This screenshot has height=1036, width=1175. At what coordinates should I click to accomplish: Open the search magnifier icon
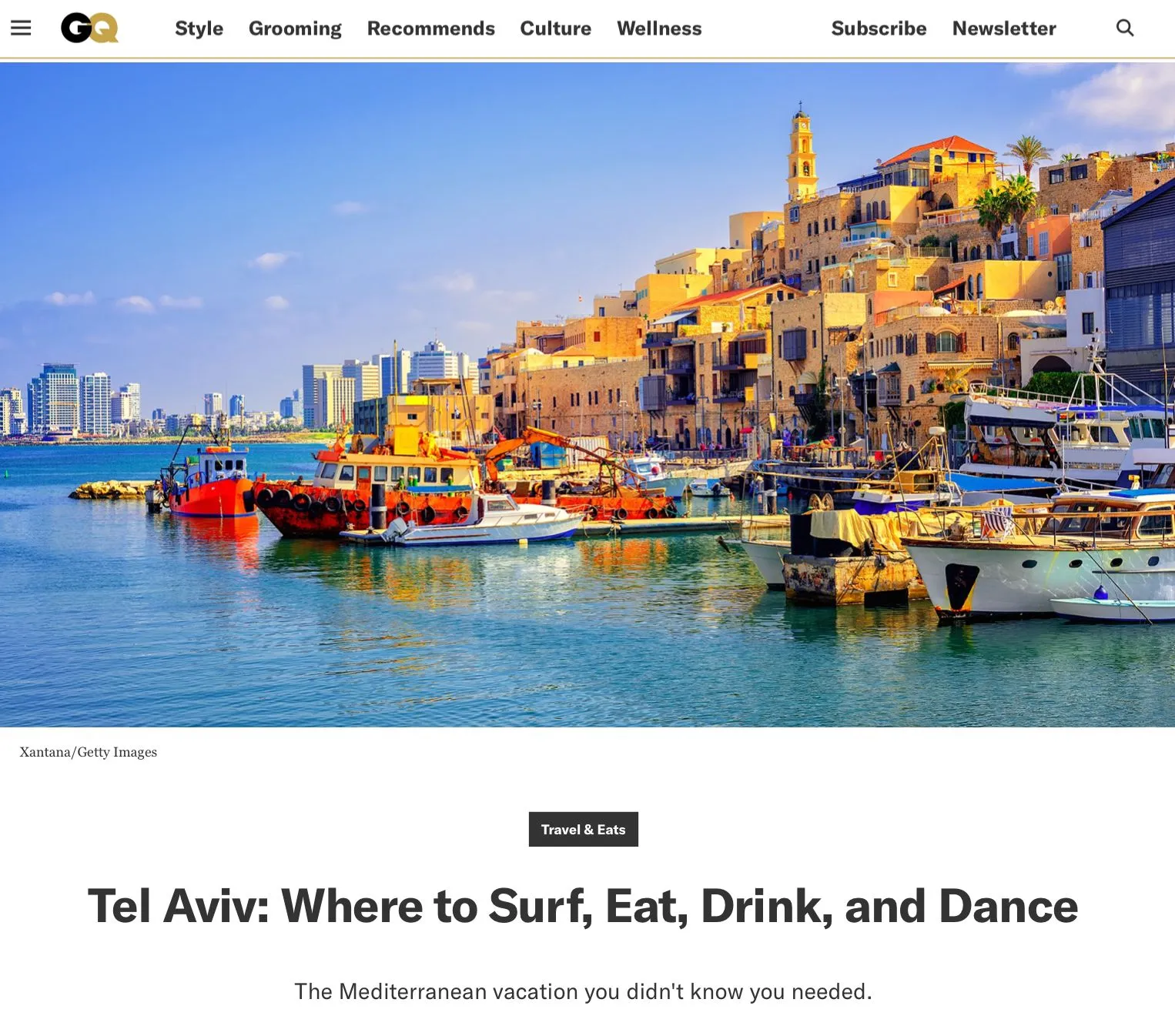pos(1125,28)
